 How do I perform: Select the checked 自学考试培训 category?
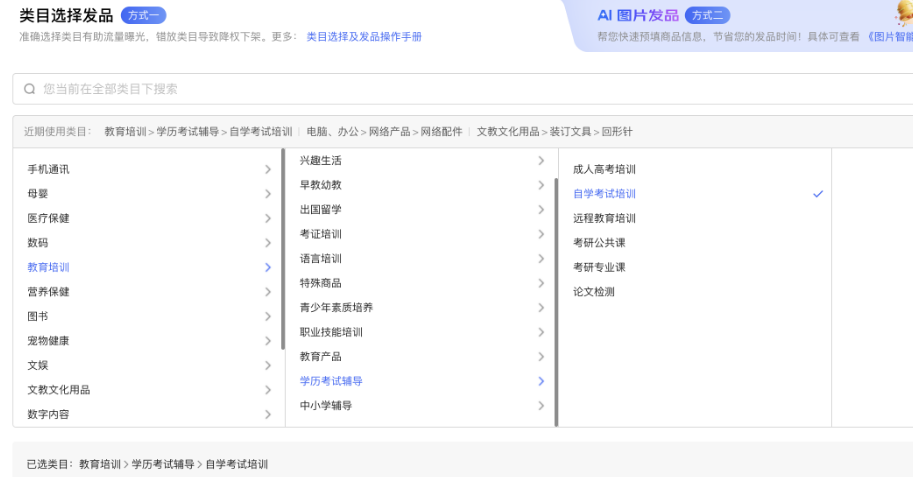pos(604,194)
